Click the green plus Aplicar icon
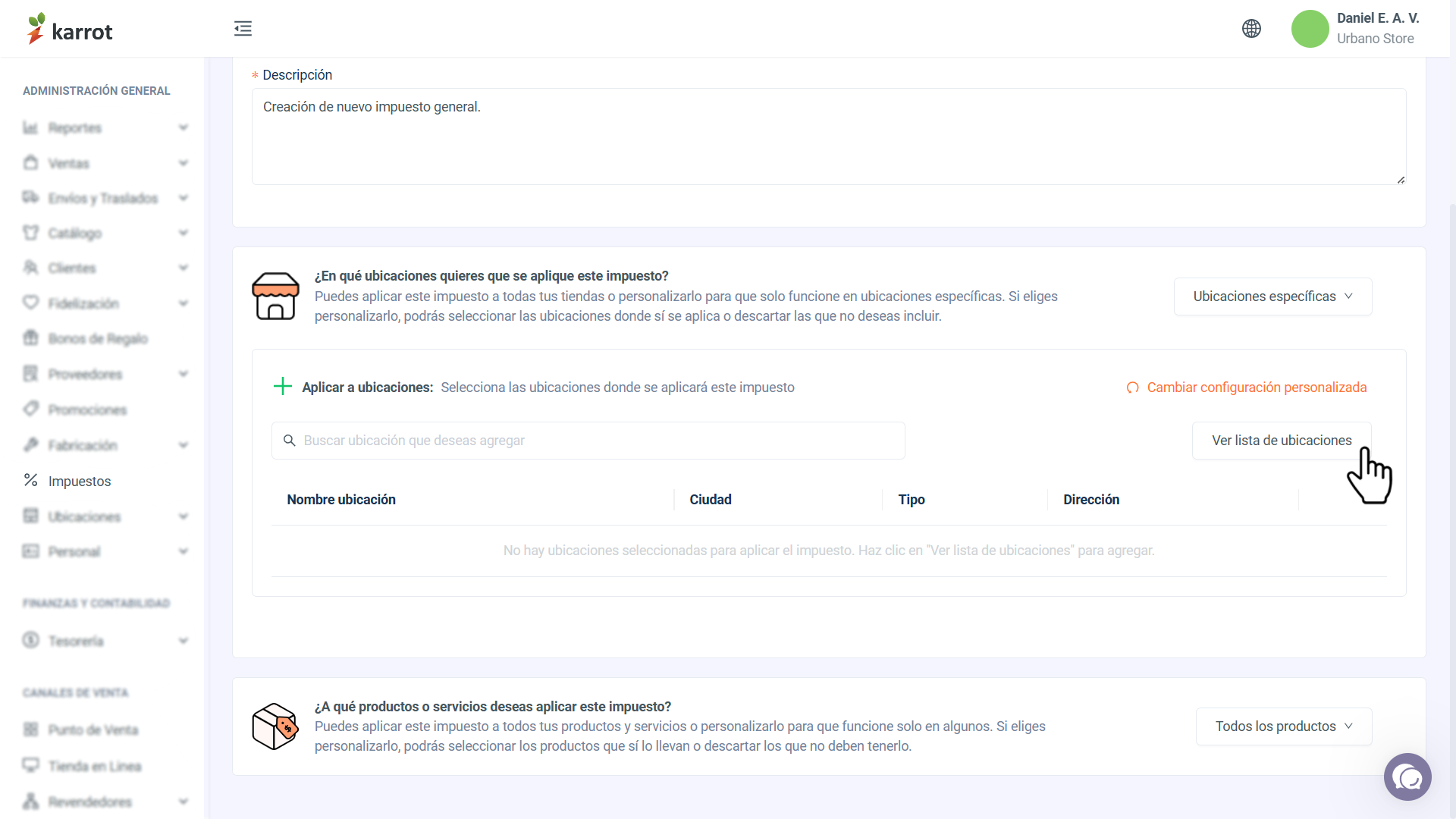The height and width of the screenshot is (819, 1456). (283, 387)
